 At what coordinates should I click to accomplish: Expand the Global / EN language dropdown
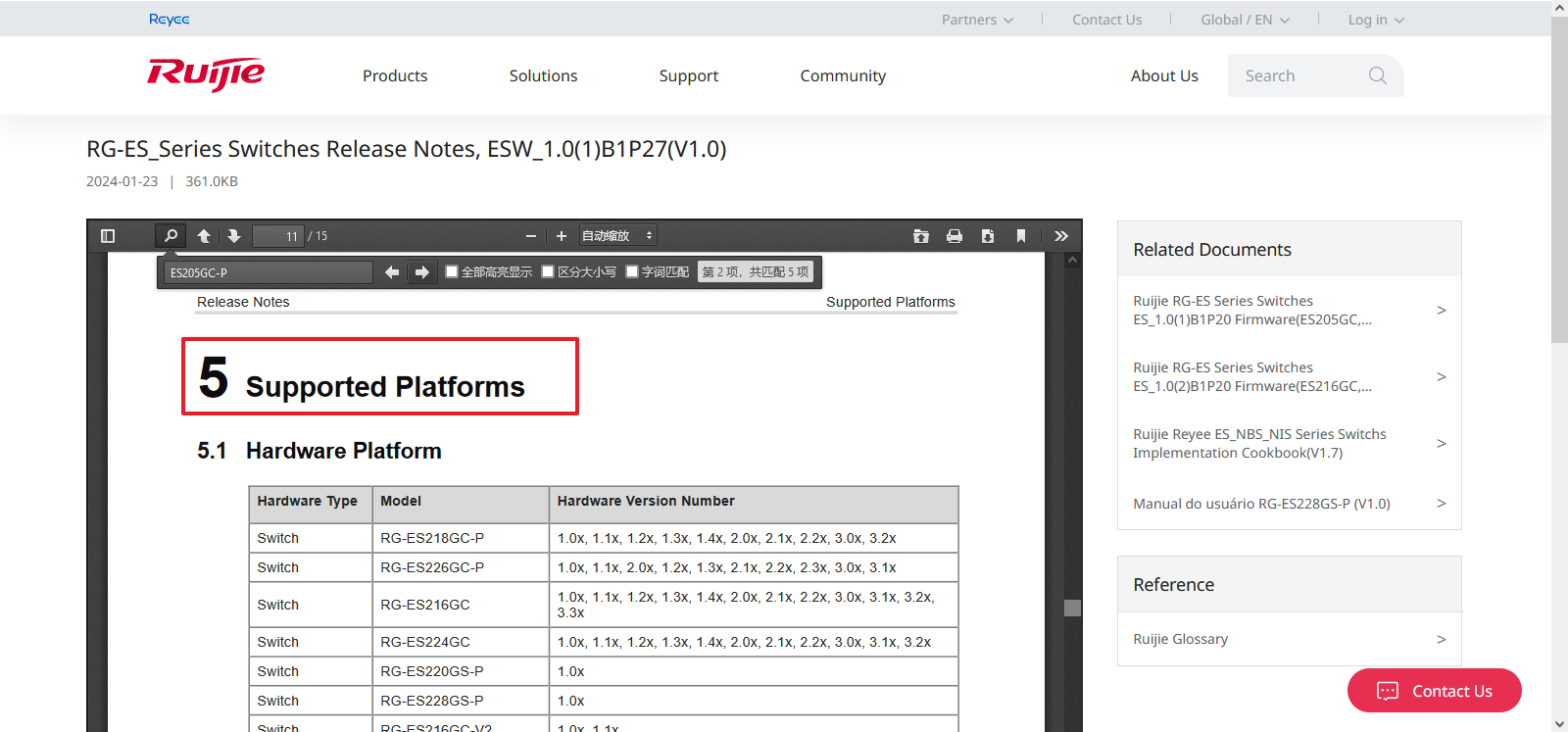[x=1245, y=20]
